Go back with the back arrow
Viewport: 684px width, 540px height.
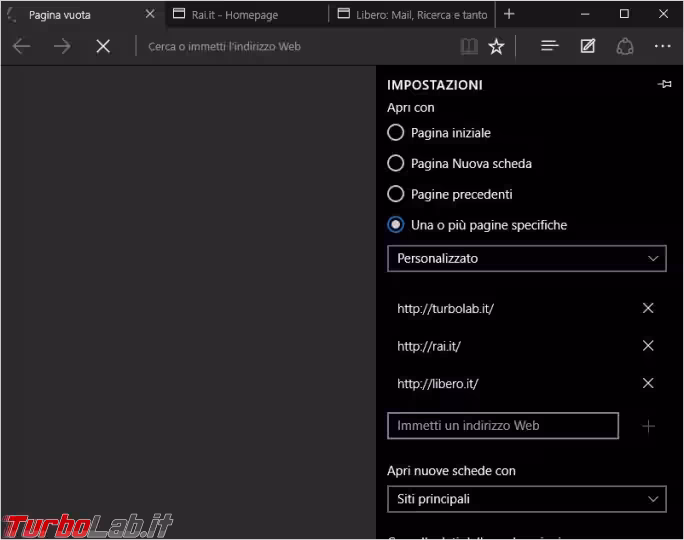21,46
